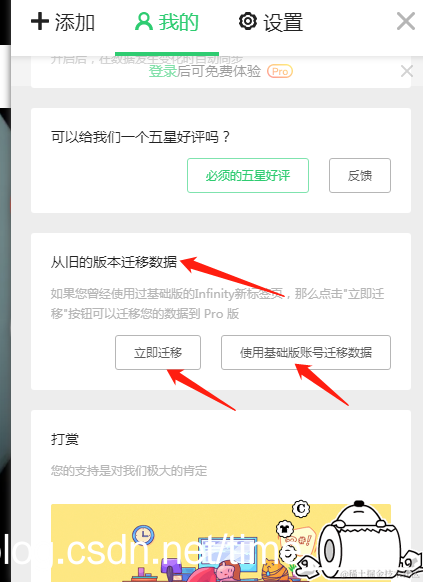Screen dimensions: 423x582
Task: Close the side panel with X
Action: (x=406, y=21)
